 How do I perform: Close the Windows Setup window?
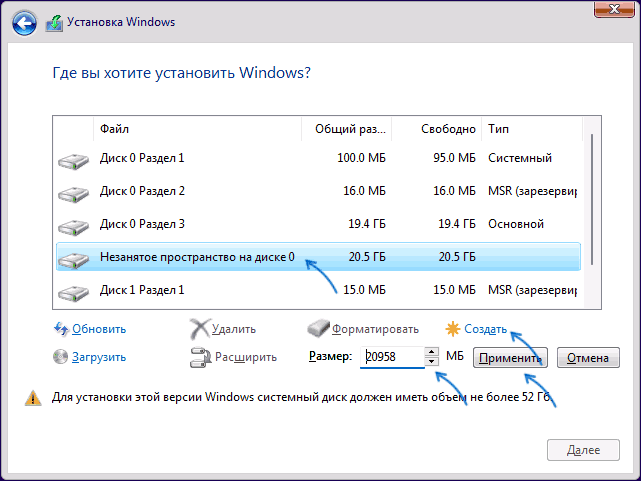tap(614, 9)
